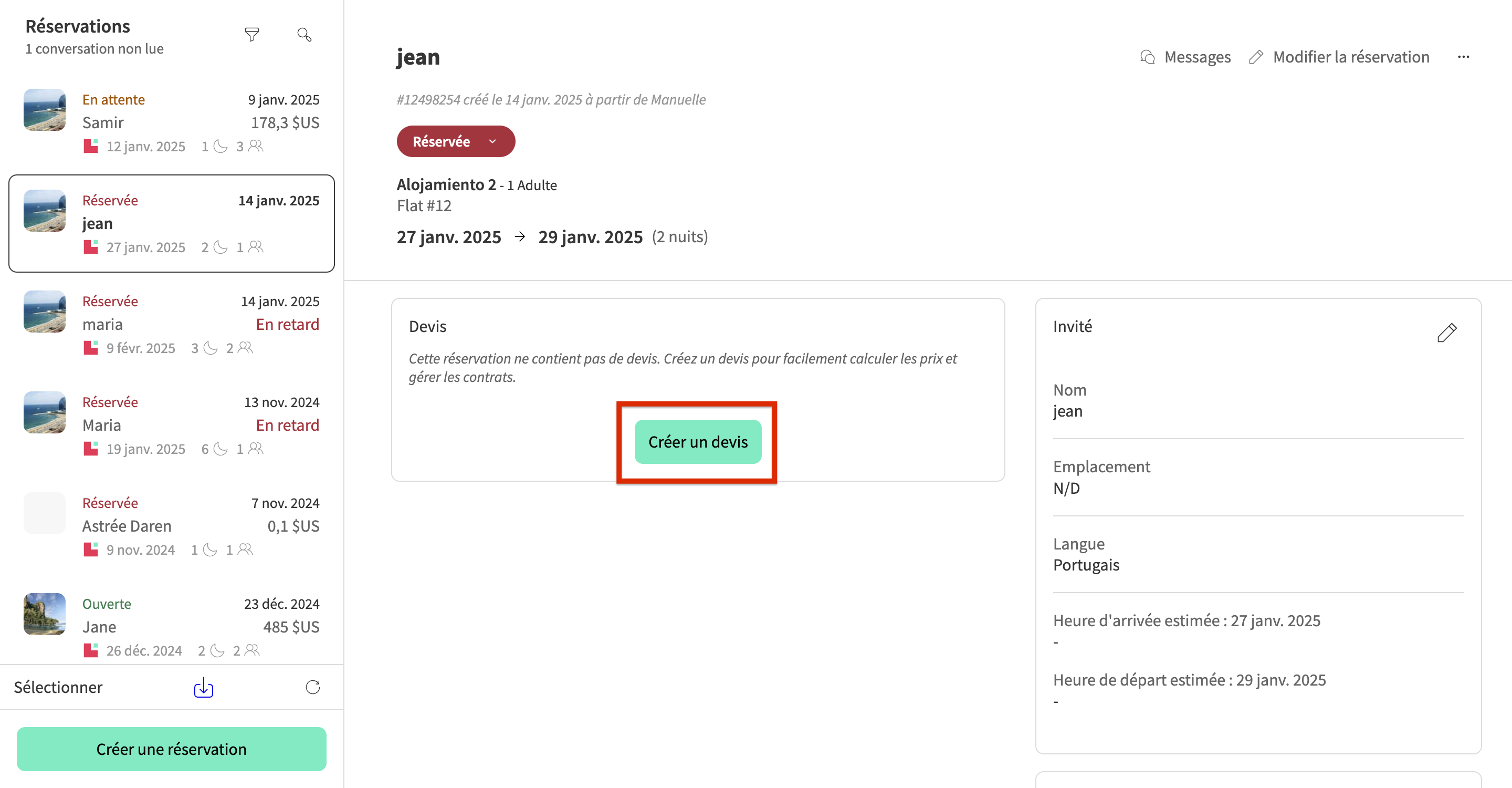Open the search icon in Réservations panel
This screenshot has height=788, width=1512.
click(x=304, y=35)
